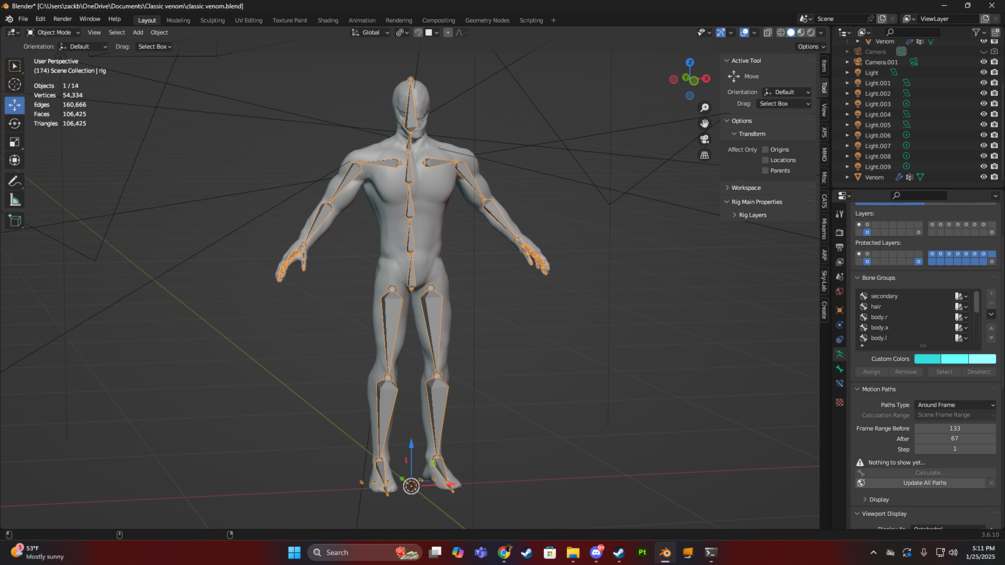Open Bone Constraints properties icon
Viewport: 1005px width, 565px height.
pos(840,384)
